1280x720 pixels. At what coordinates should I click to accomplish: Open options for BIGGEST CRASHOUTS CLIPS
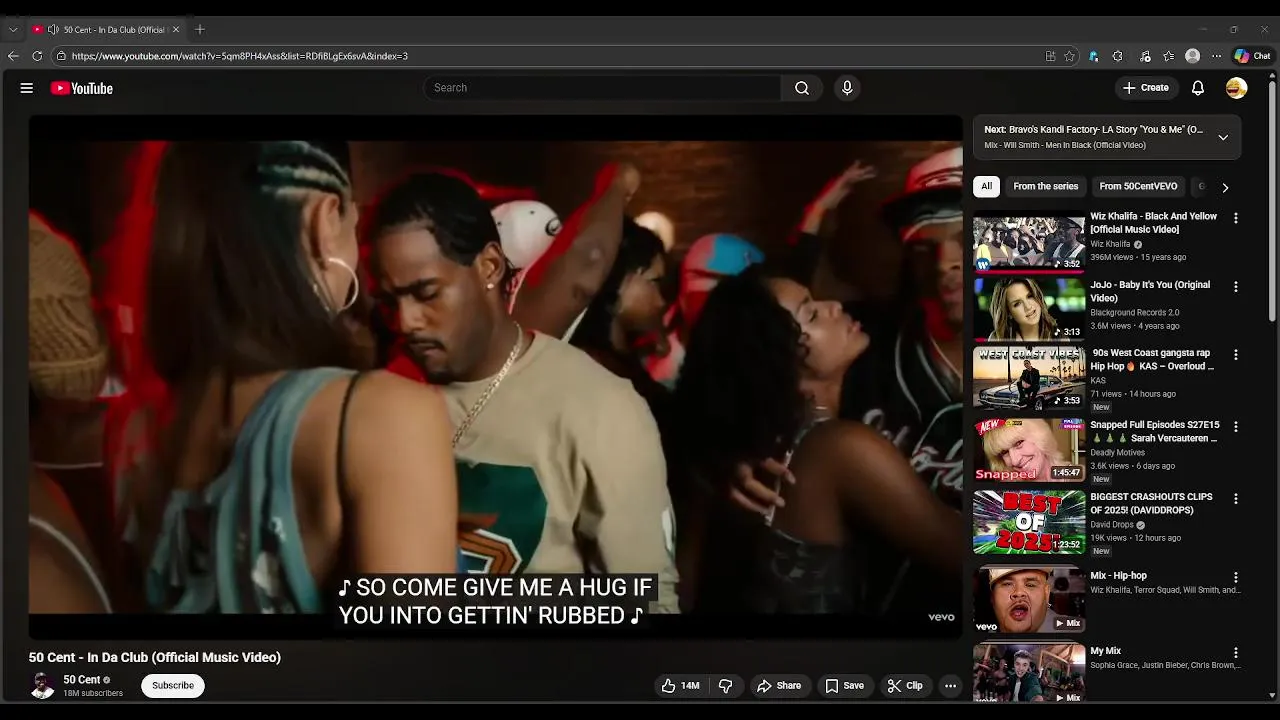coord(1235,499)
